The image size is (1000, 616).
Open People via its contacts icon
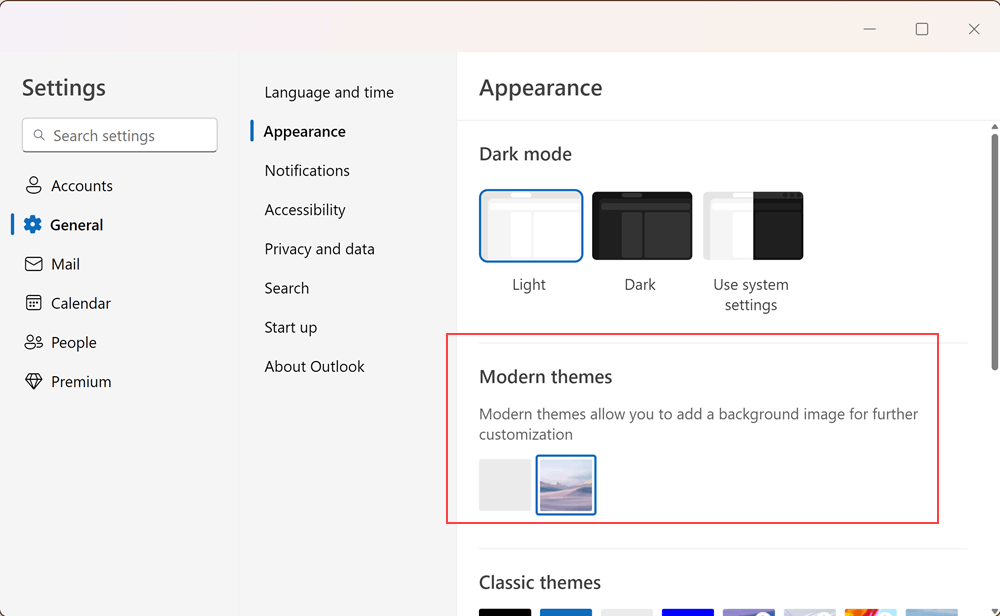[33, 342]
